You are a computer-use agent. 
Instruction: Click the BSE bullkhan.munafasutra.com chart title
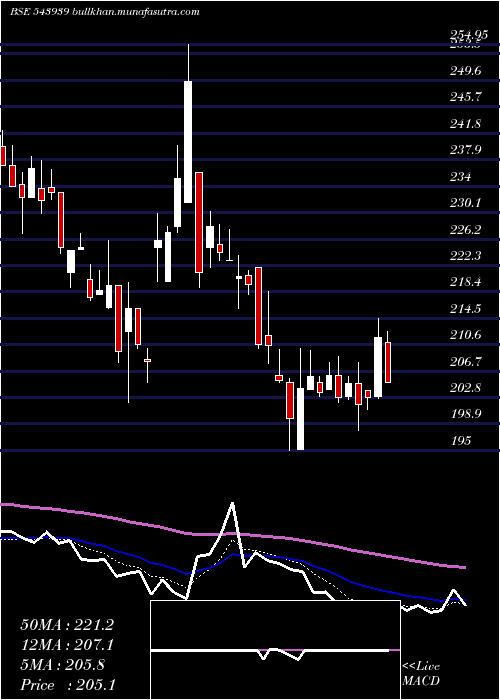[104, 12]
